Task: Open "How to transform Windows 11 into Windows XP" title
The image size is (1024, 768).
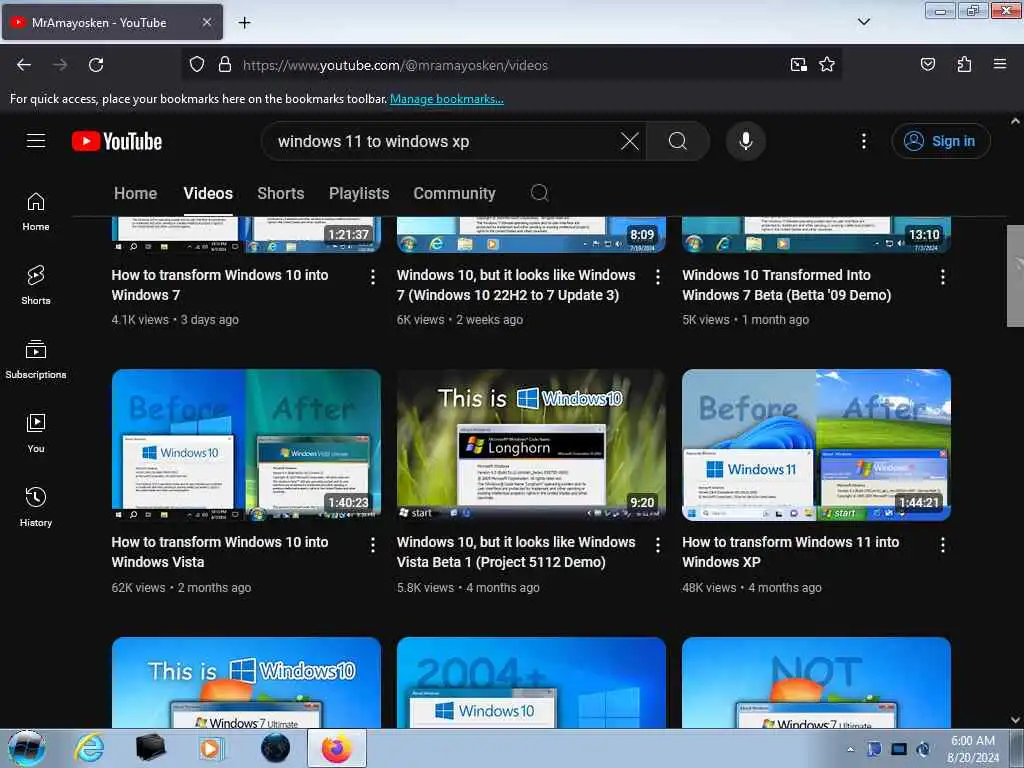Action: coord(790,552)
